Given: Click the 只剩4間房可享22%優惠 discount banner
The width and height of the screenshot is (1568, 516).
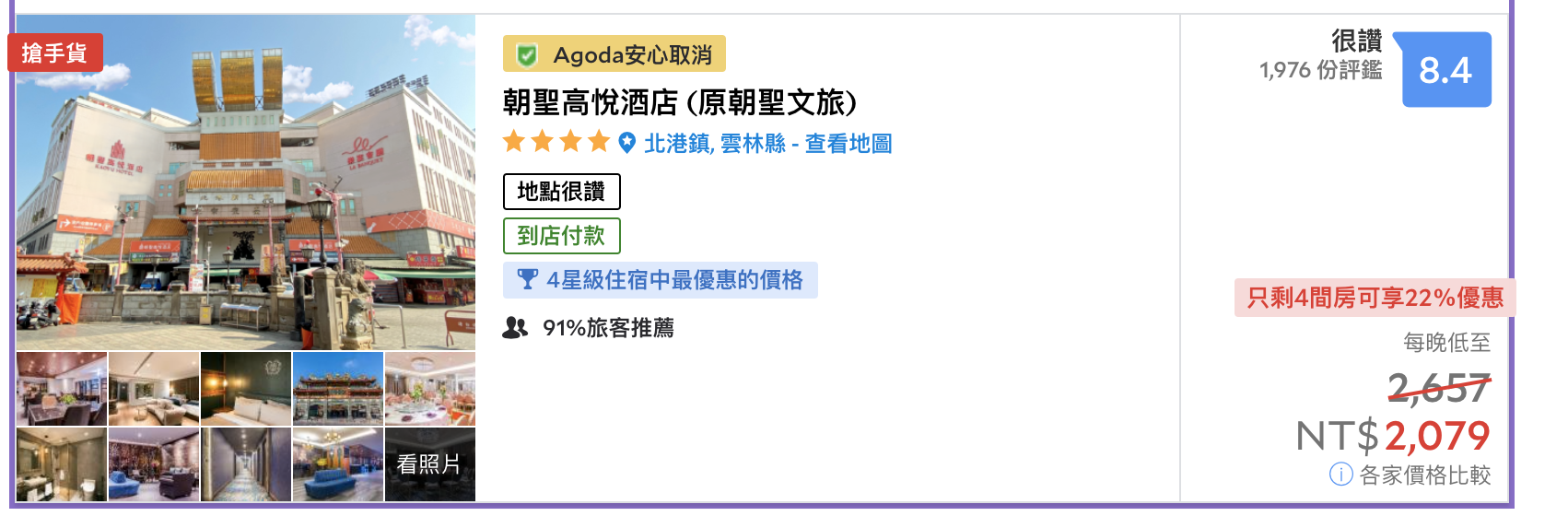Looking at the screenshot, I should (1375, 298).
